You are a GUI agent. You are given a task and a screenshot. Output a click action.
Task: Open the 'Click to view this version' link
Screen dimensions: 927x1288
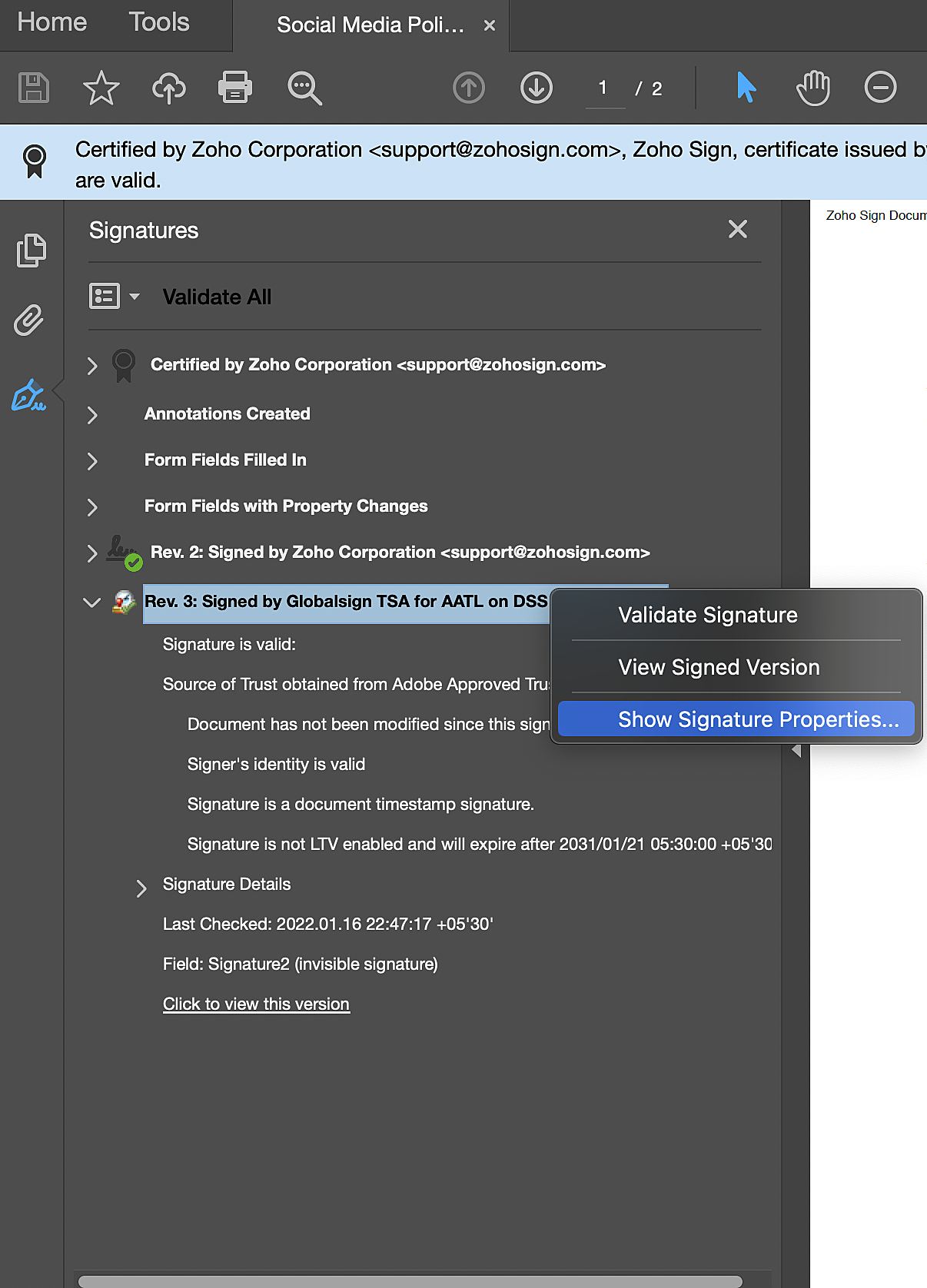point(256,1004)
